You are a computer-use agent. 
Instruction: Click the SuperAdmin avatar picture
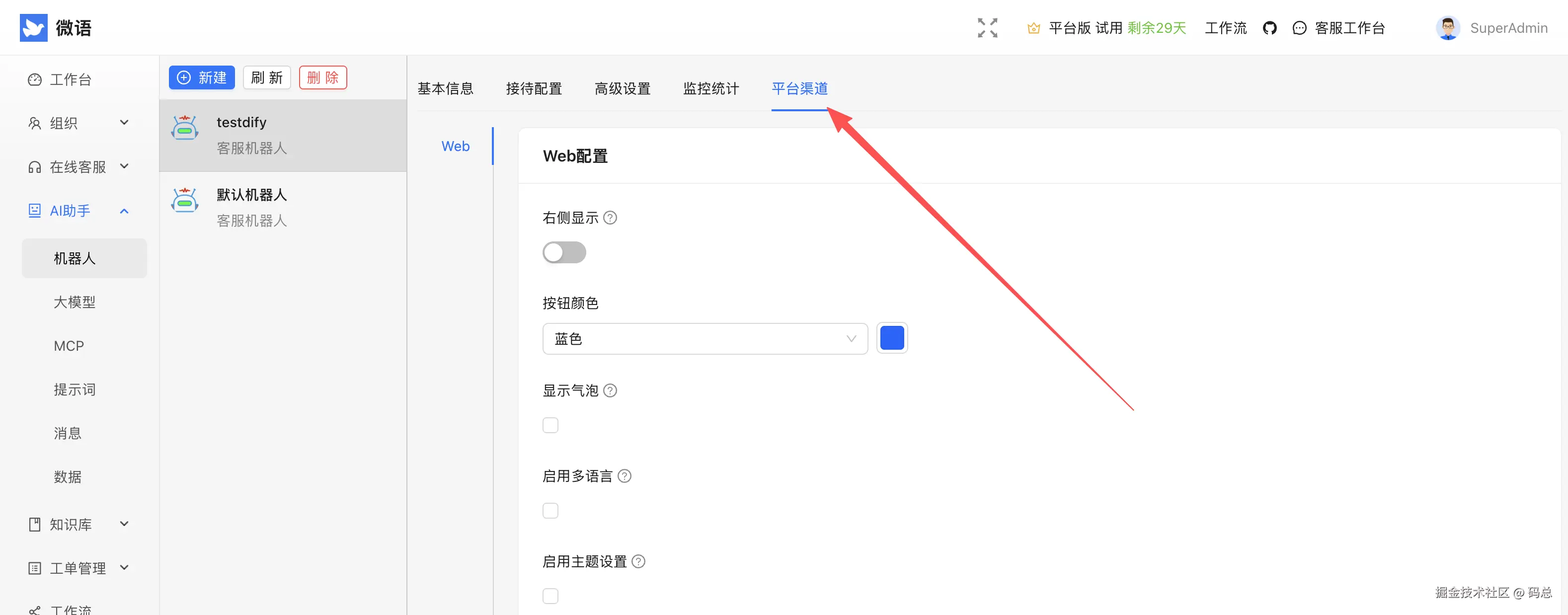1447,28
